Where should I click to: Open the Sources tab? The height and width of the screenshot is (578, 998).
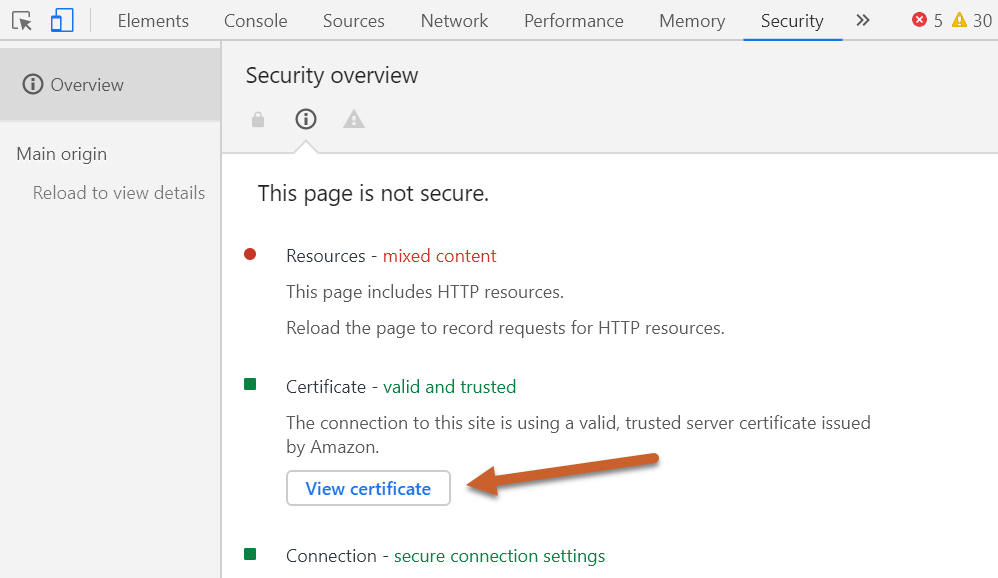tap(354, 21)
